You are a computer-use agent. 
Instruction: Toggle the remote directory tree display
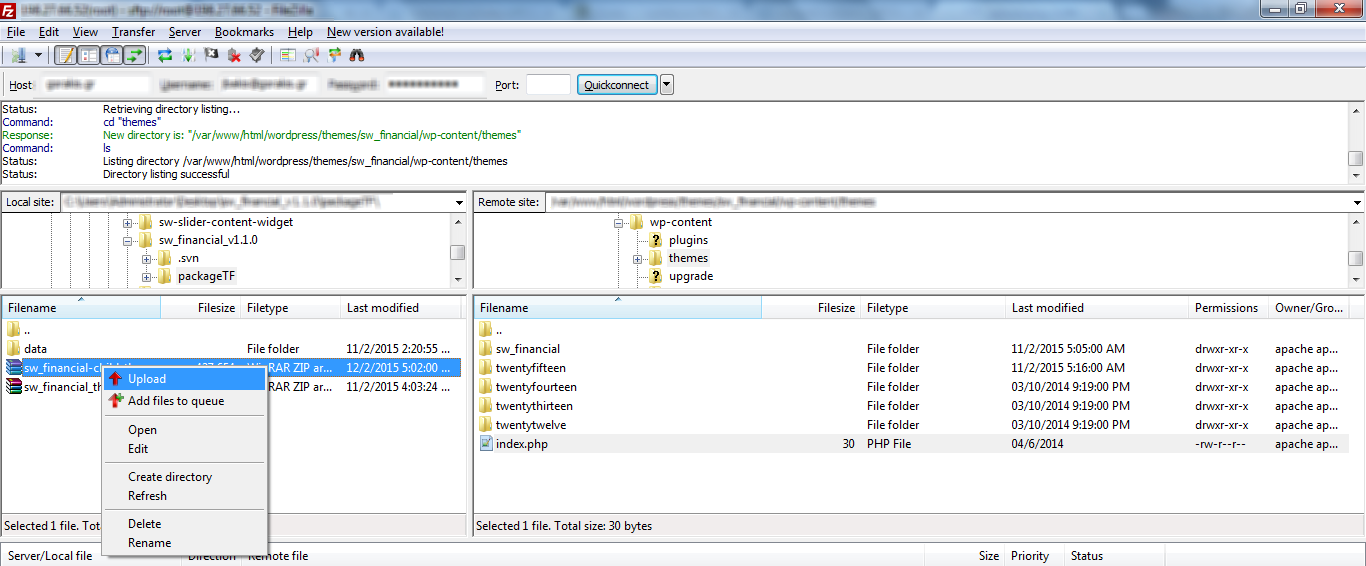[112, 55]
